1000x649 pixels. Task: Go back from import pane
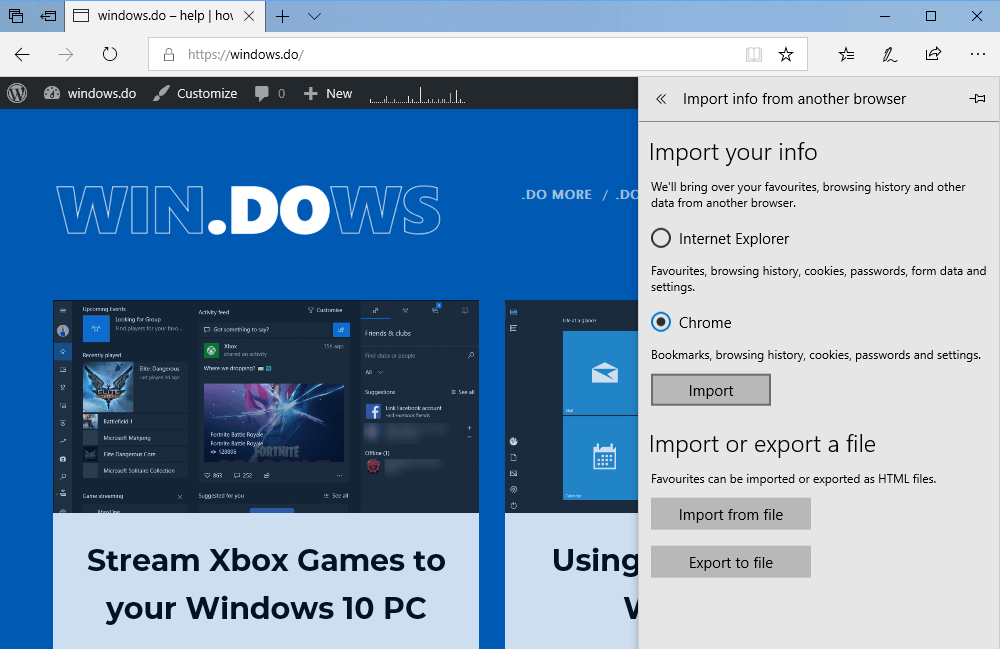pyautogui.click(x=661, y=99)
